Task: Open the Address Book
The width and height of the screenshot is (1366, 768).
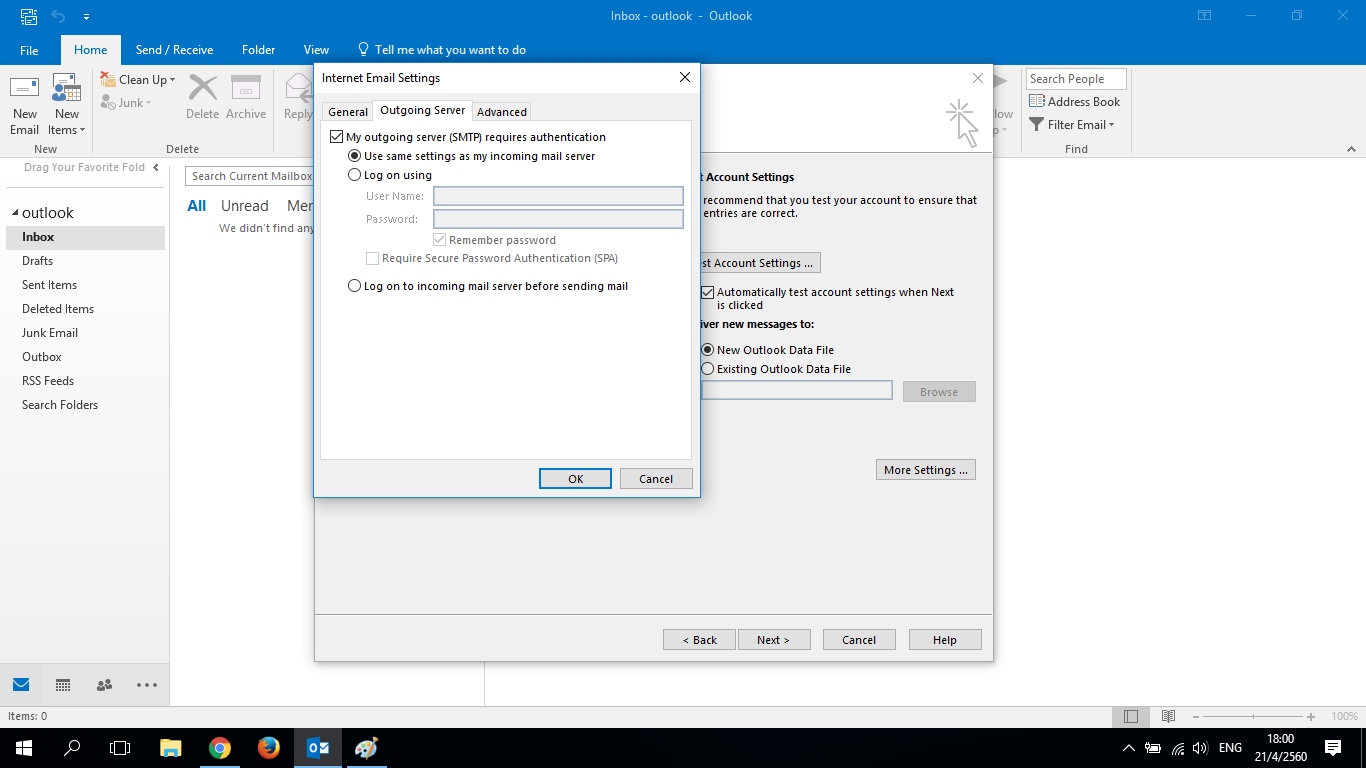Action: pos(1074,101)
